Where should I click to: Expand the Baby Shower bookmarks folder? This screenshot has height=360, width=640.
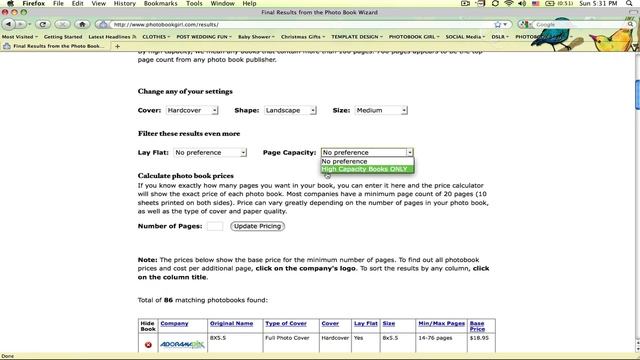tap(256, 37)
